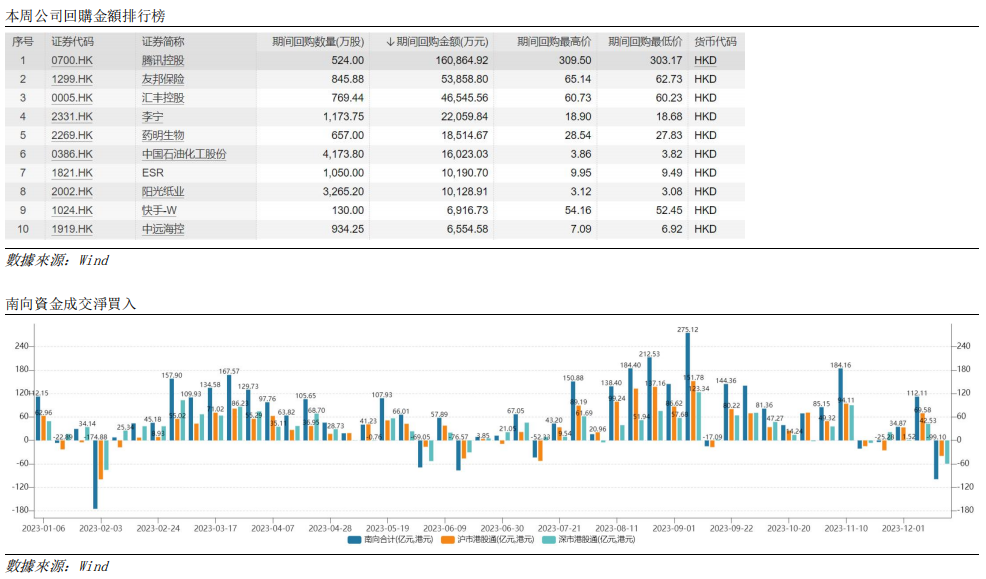This screenshot has width=986, height=579.
Task: Select the buyback amount value 6,554.58
Action: tap(467, 229)
